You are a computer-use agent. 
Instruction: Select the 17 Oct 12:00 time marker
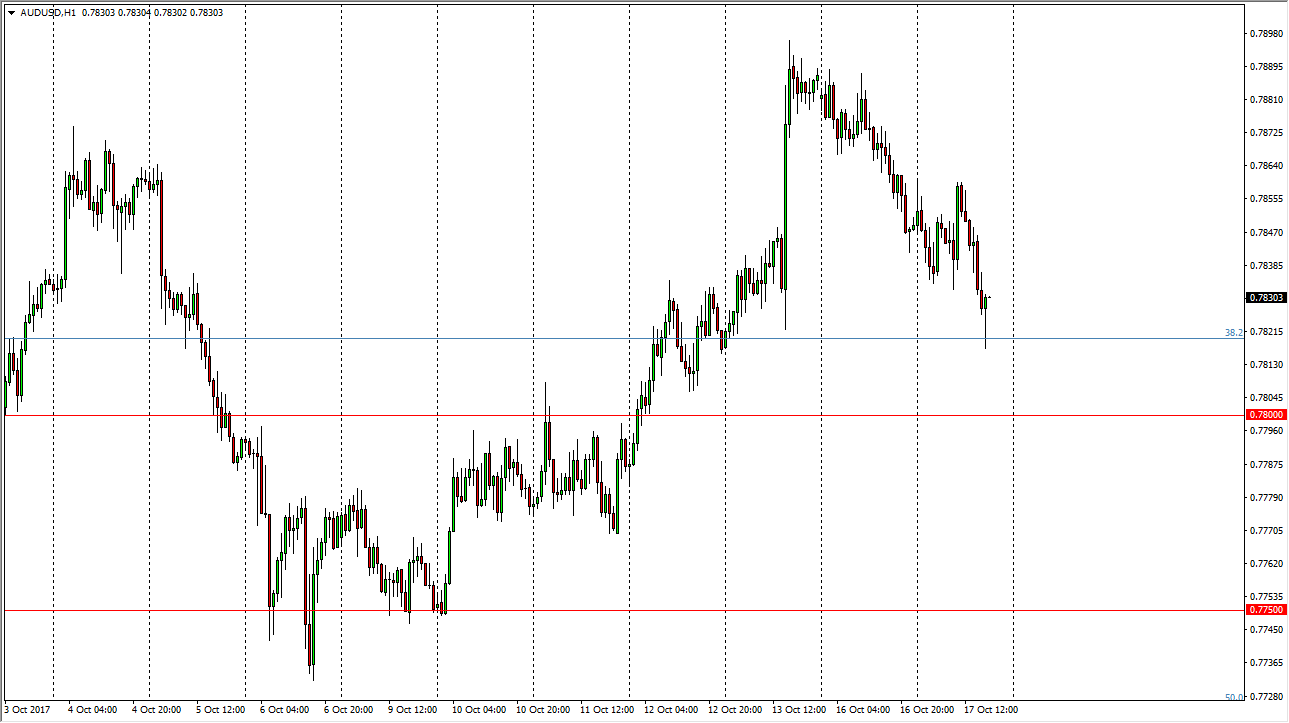click(x=991, y=710)
